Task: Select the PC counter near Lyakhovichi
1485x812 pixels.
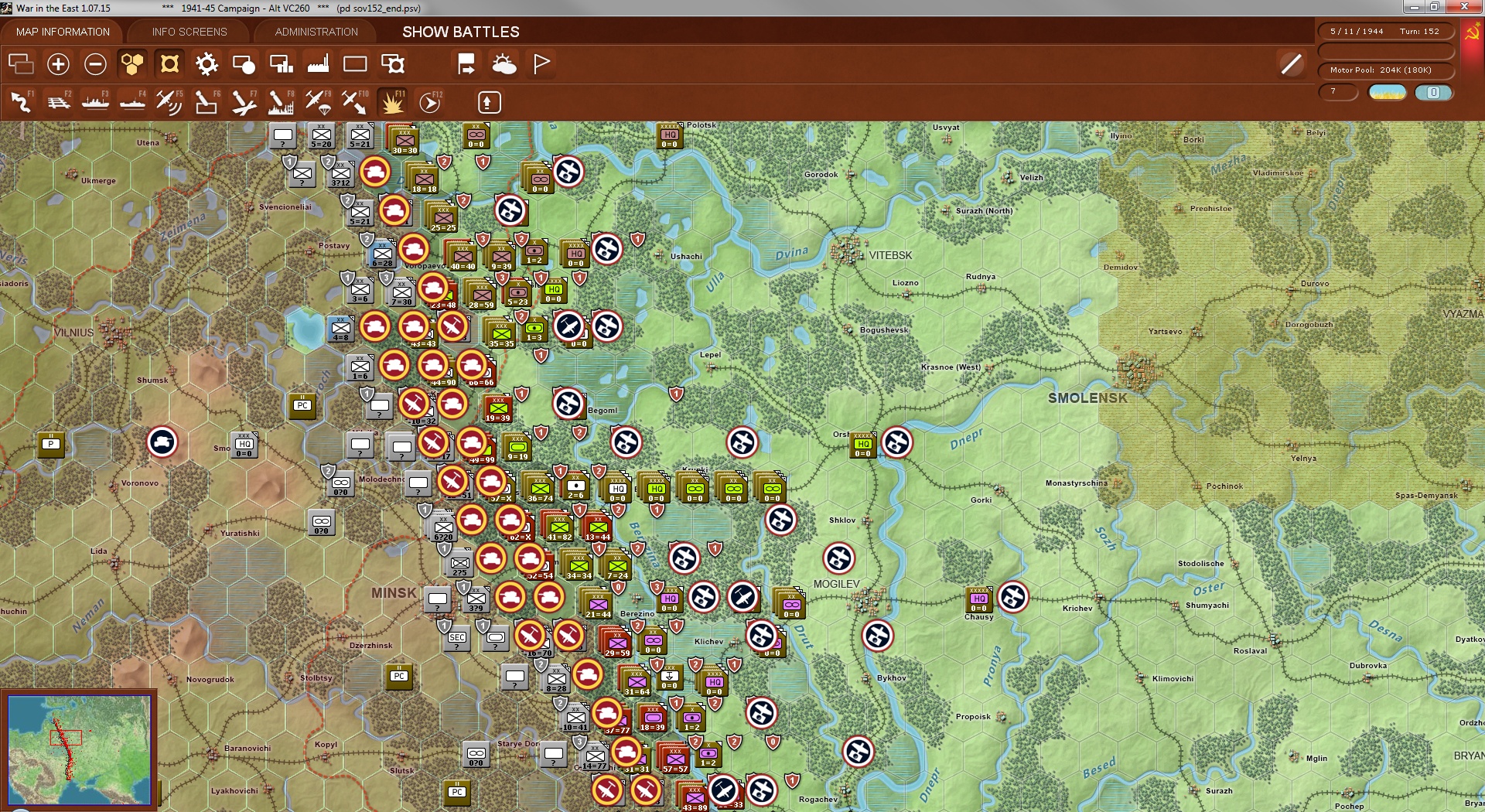Action: click(457, 793)
